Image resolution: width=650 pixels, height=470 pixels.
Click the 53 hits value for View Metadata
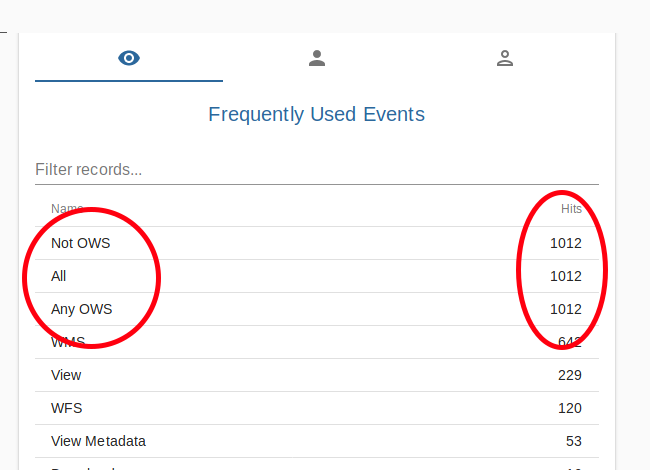(x=574, y=441)
